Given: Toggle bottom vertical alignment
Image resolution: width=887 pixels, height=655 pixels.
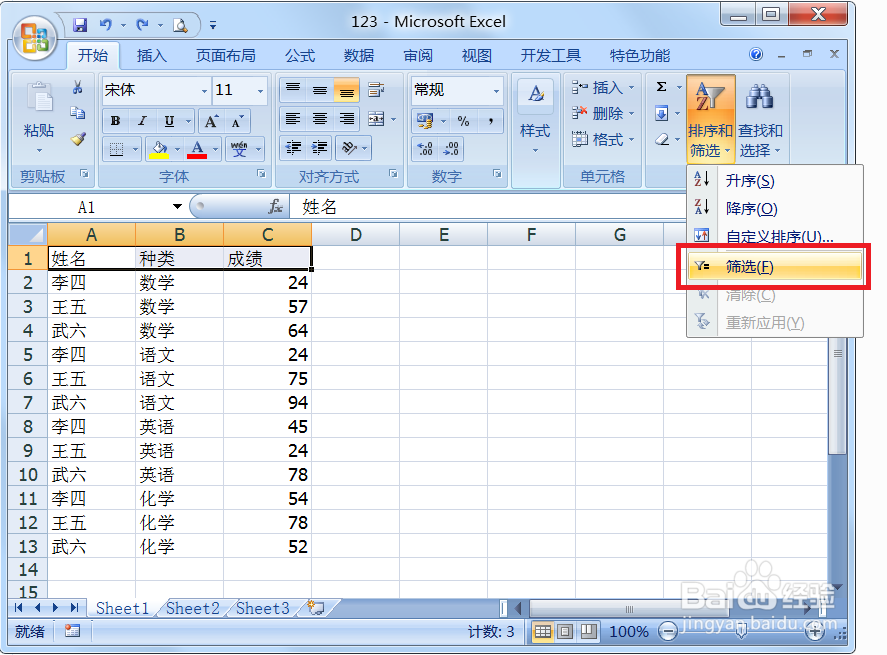Looking at the screenshot, I should tap(347, 89).
